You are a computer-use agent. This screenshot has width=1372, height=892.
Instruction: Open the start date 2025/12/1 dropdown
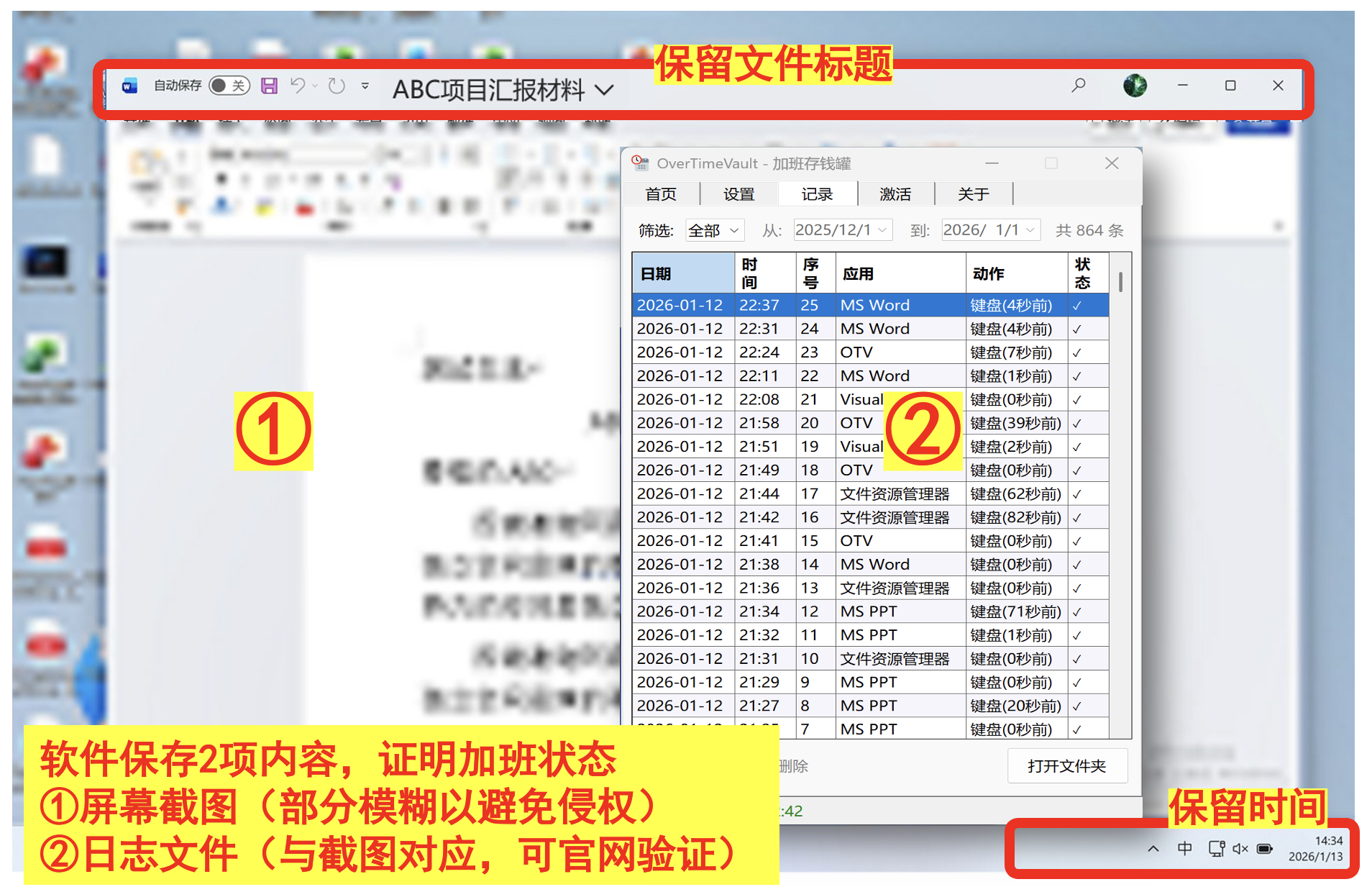[842, 230]
